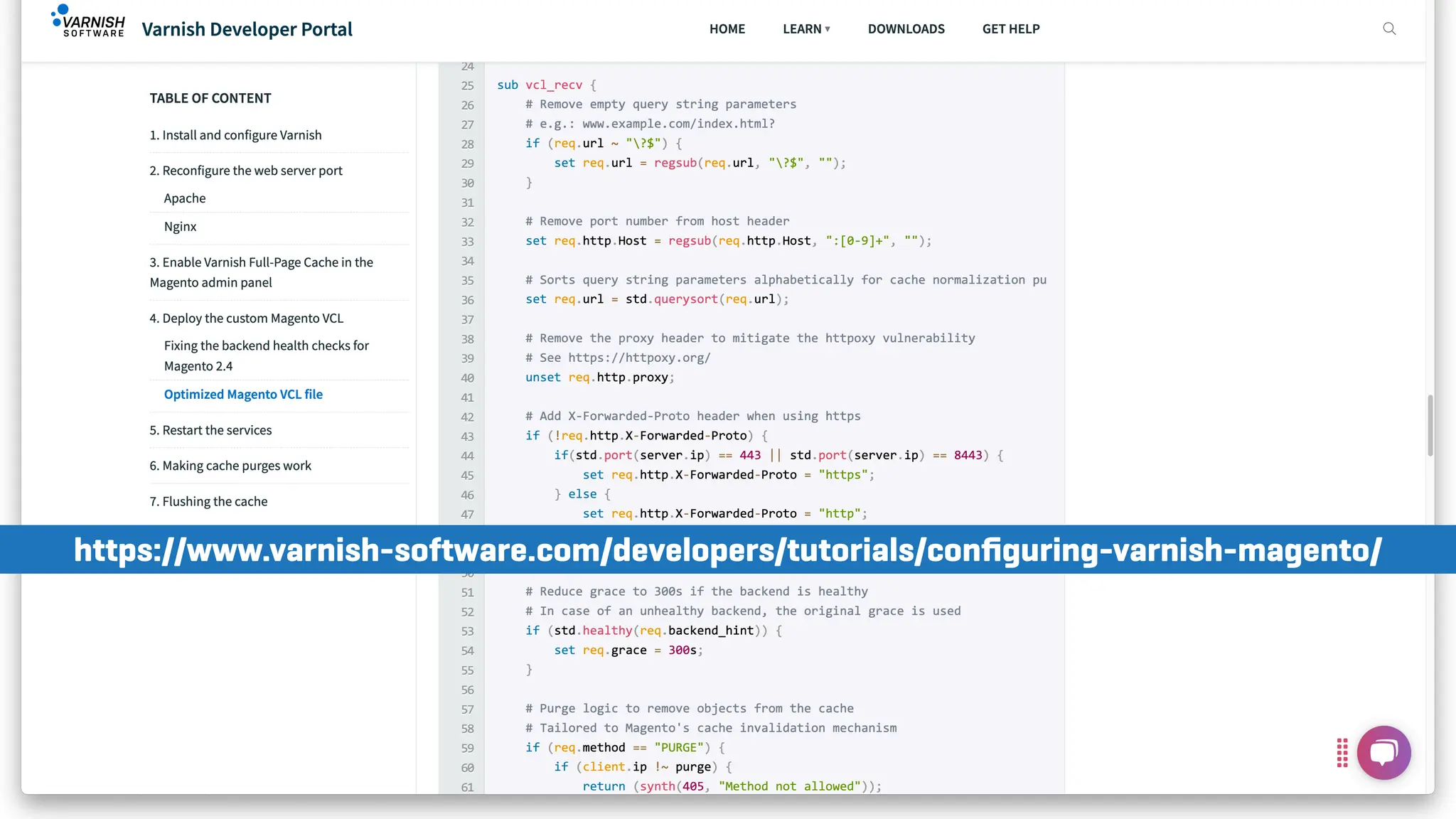Click comment '# See https://httpoxy.org/'

click(x=618, y=358)
